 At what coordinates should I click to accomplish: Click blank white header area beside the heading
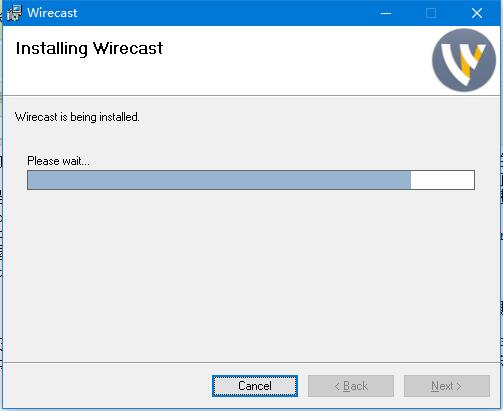pos(293,60)
